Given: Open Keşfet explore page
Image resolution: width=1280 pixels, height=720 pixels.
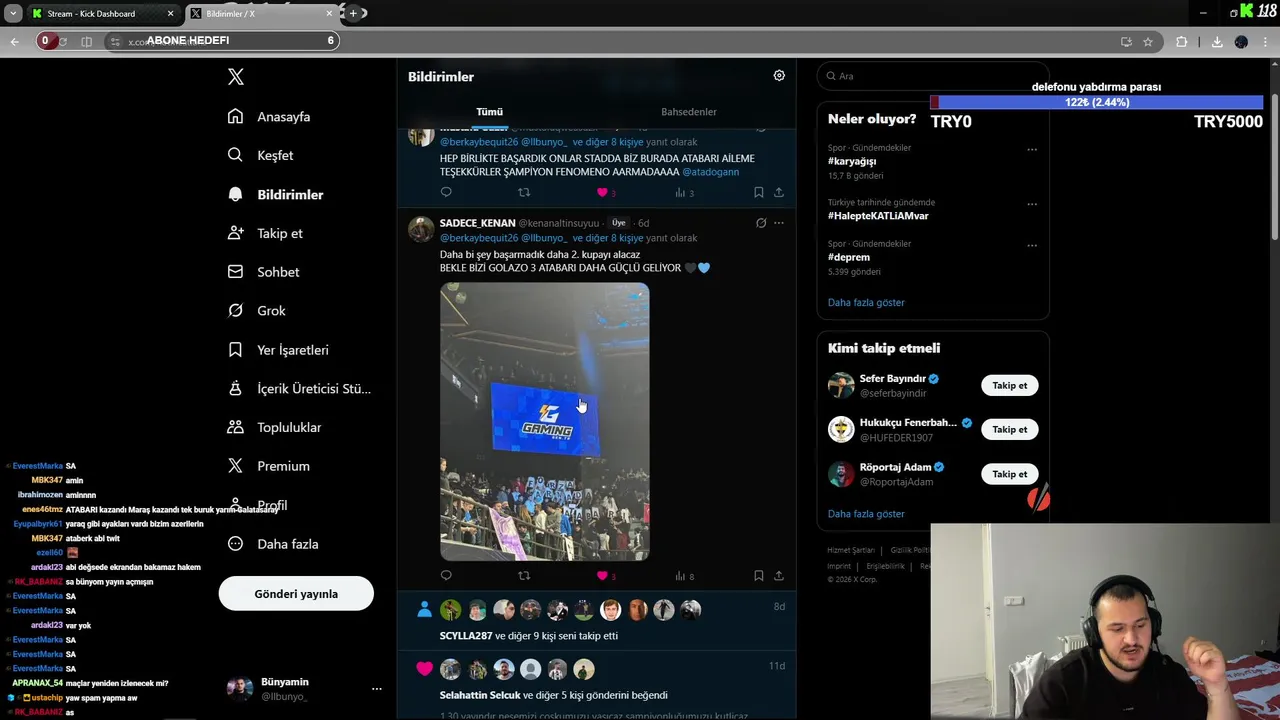Looking at the screenshot, I should point(260,155).
